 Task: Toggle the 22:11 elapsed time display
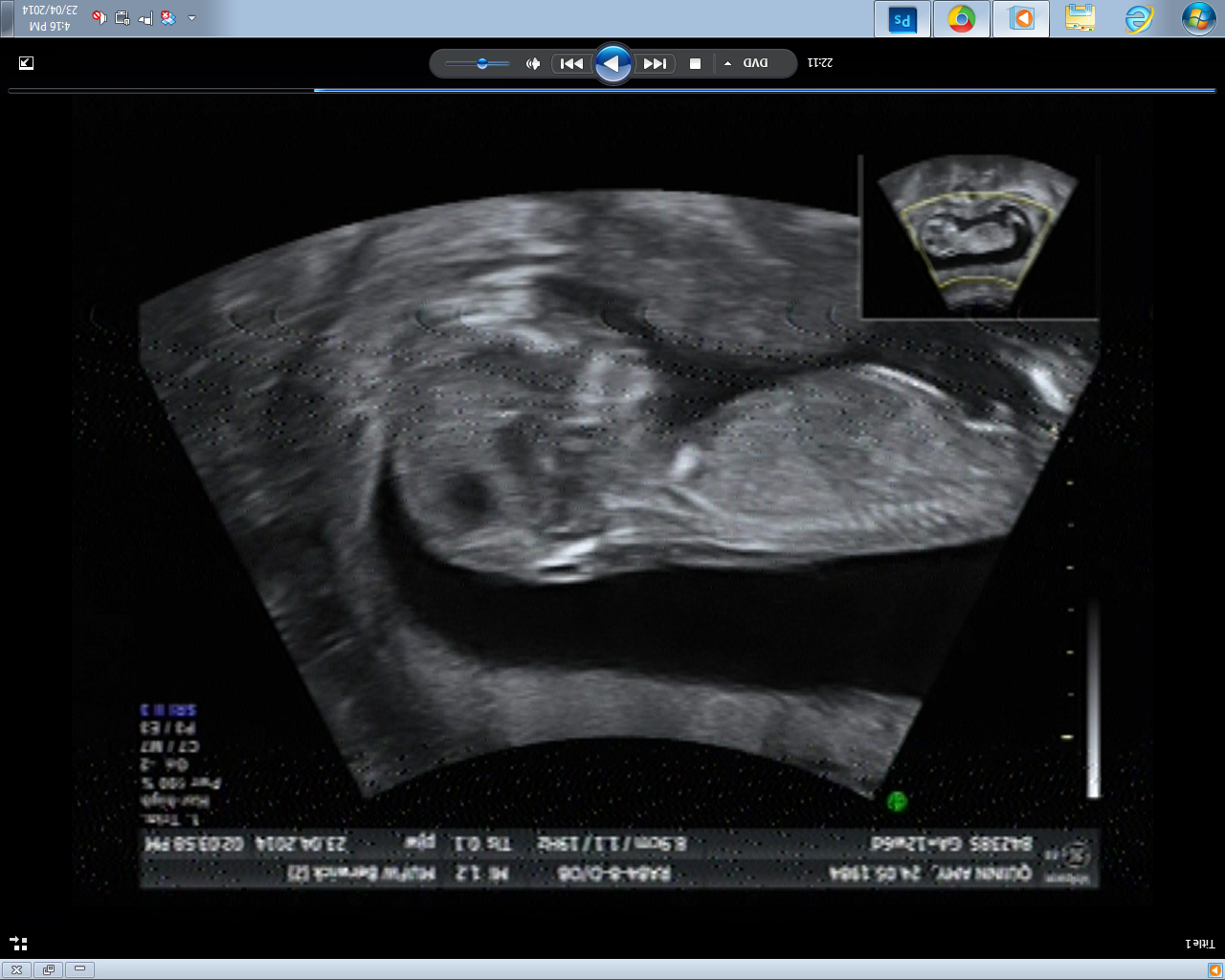820,63
